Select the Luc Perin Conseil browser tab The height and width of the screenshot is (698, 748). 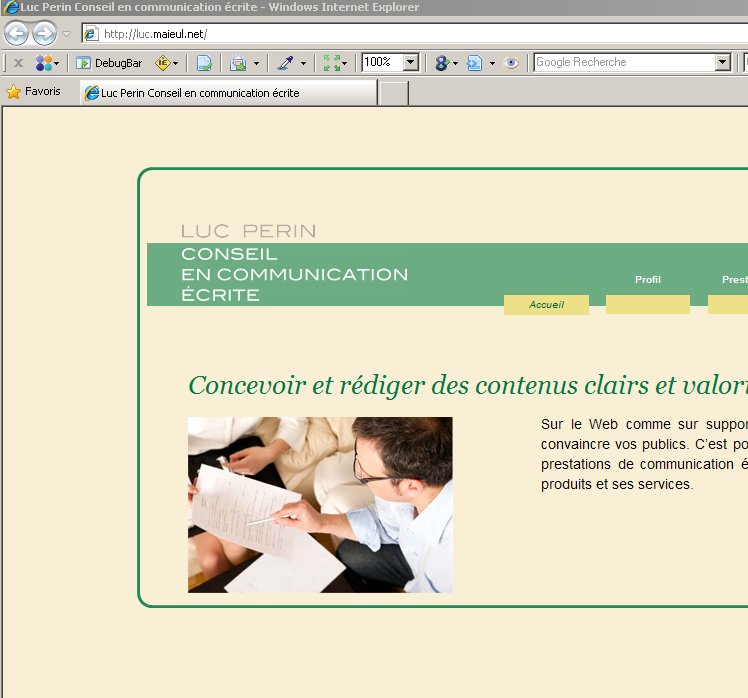pyautogui.click(x=229, y=93)
